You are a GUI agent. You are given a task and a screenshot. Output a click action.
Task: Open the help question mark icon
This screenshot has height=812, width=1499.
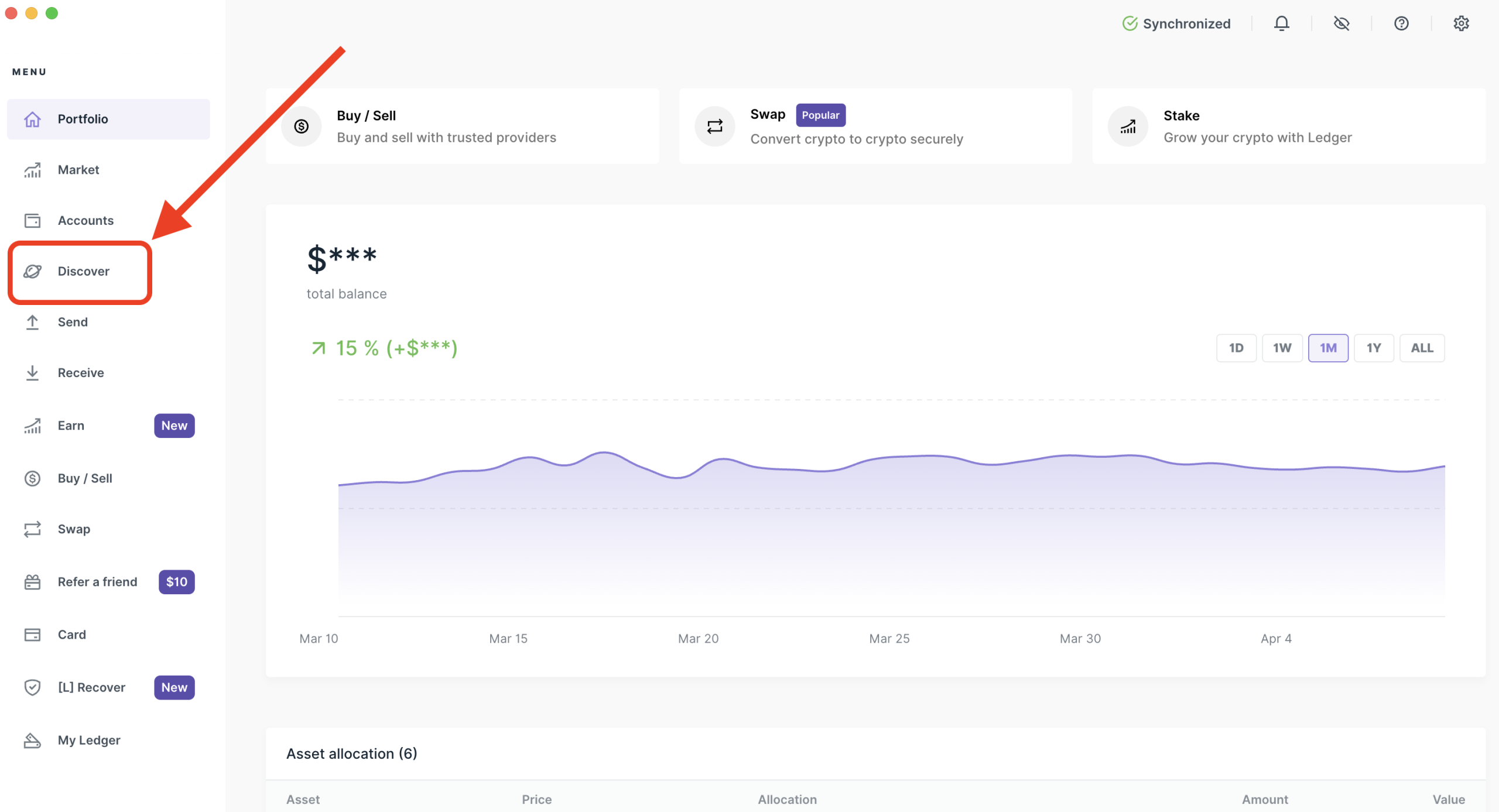coord(1401,23)
